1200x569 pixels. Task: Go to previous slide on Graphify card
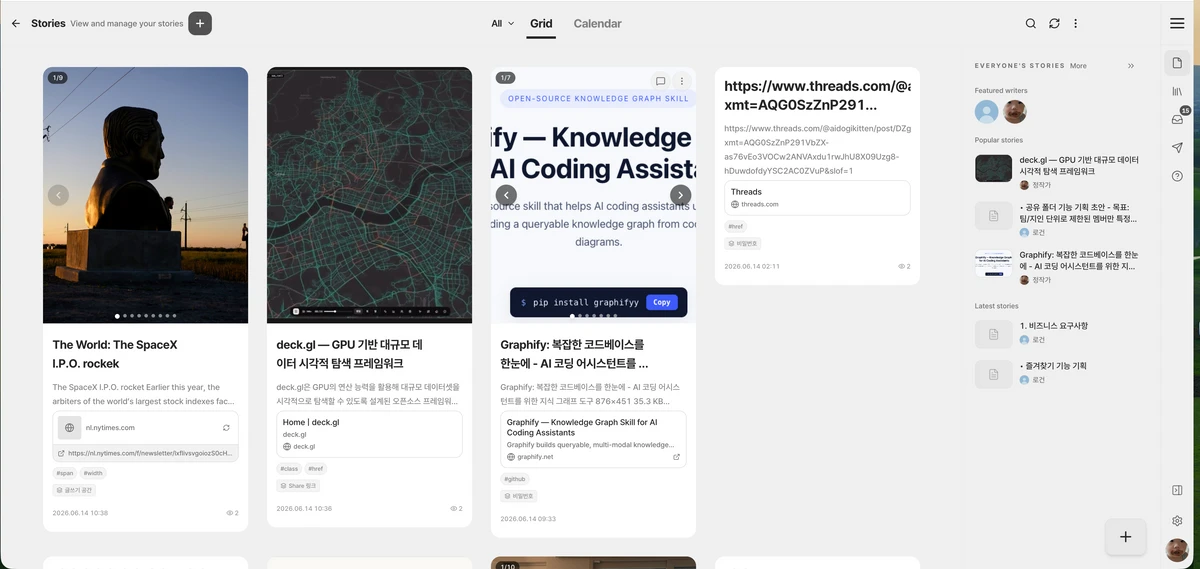(x=506, y=195)
